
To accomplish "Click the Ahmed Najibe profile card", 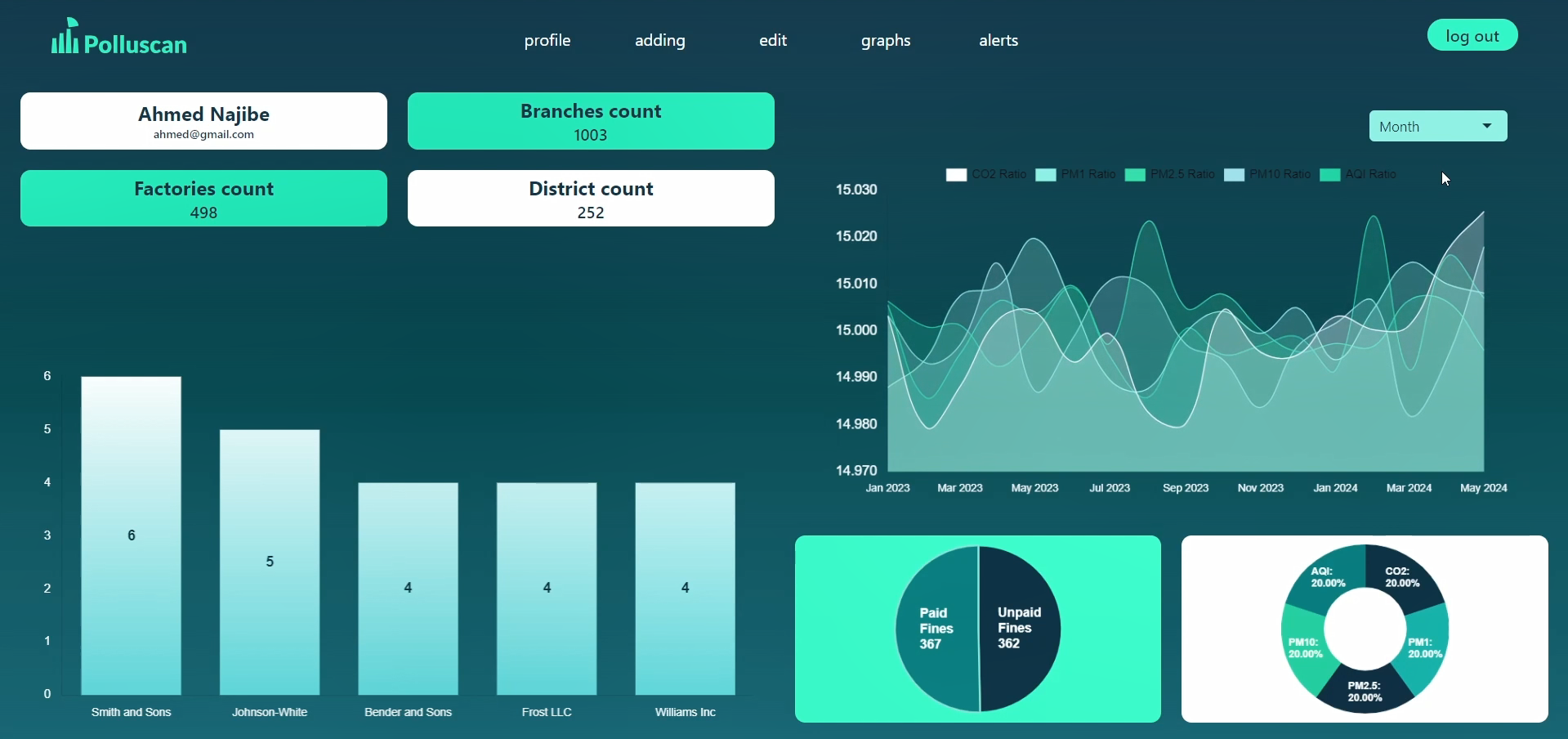I will (203, 121).
